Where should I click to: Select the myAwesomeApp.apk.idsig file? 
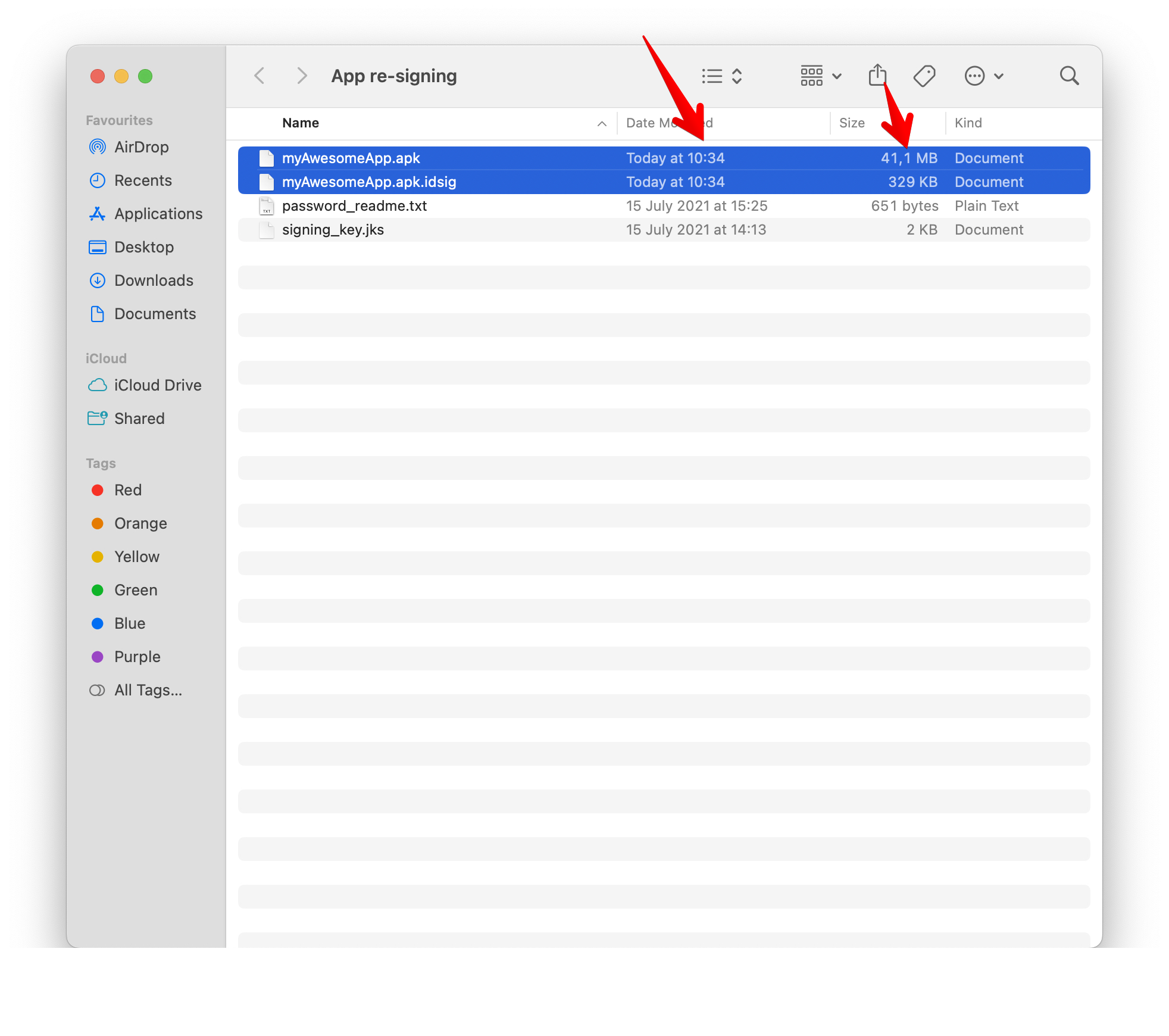point(664,182)
